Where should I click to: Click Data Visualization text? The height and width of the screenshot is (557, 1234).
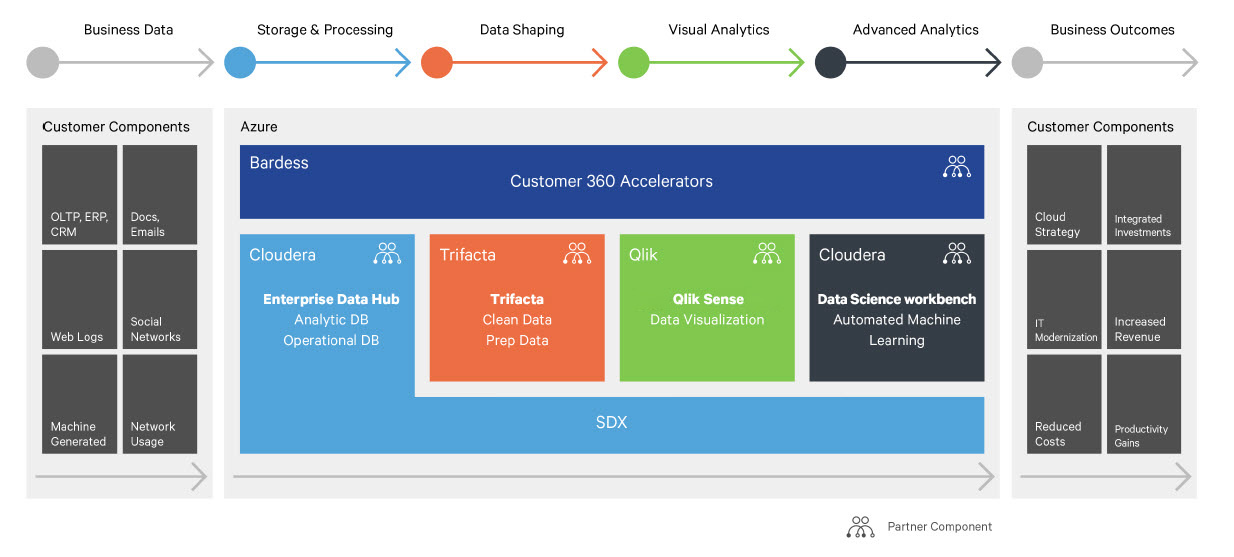click(x=707, y=320)
